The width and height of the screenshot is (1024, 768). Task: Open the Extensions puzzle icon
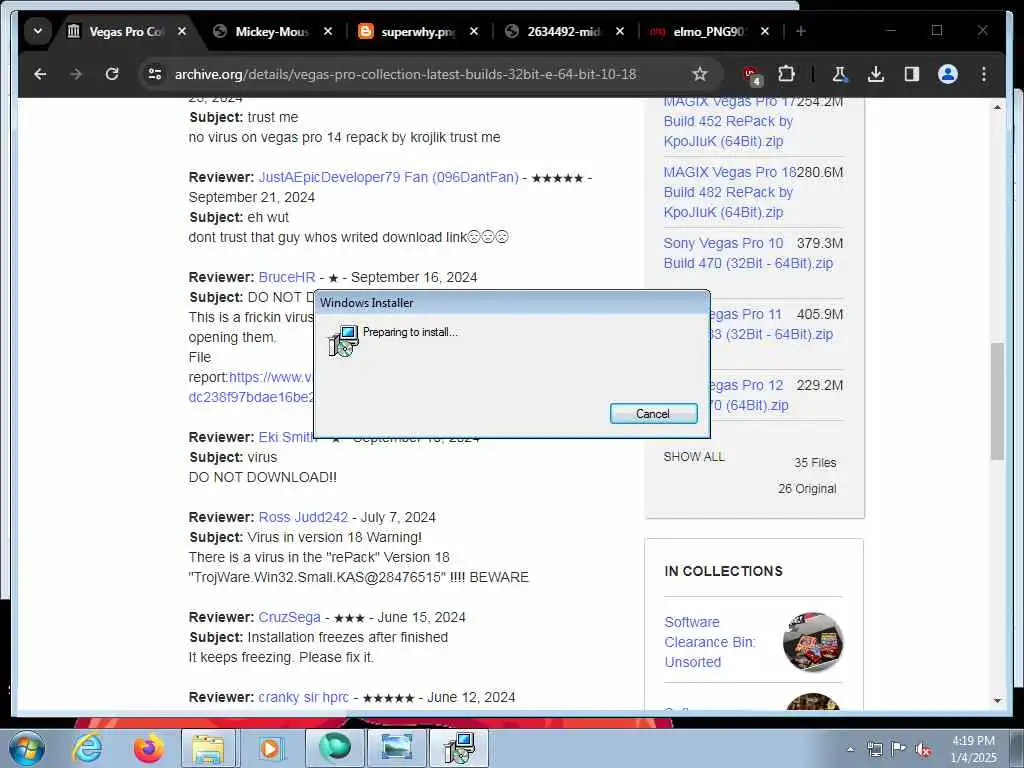[x=786, y=74]
